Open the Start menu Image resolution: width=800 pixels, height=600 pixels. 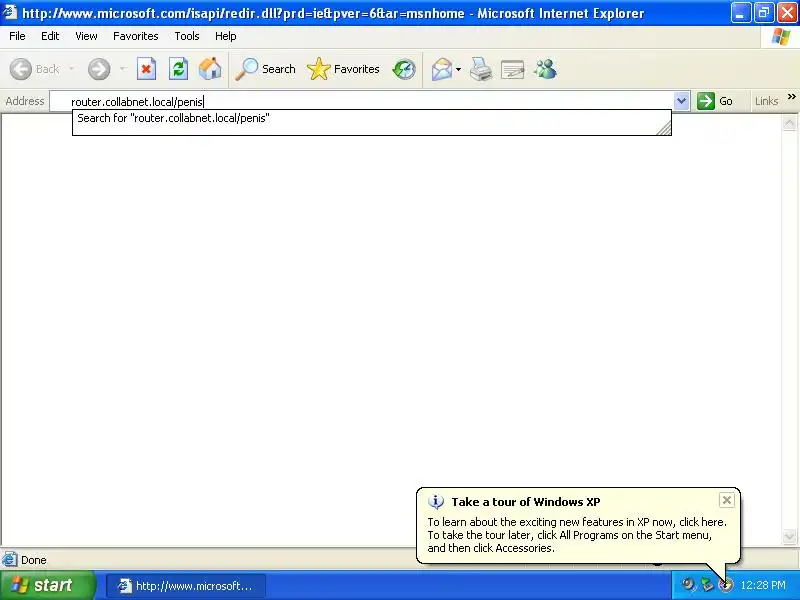click(x=48, y=585)
